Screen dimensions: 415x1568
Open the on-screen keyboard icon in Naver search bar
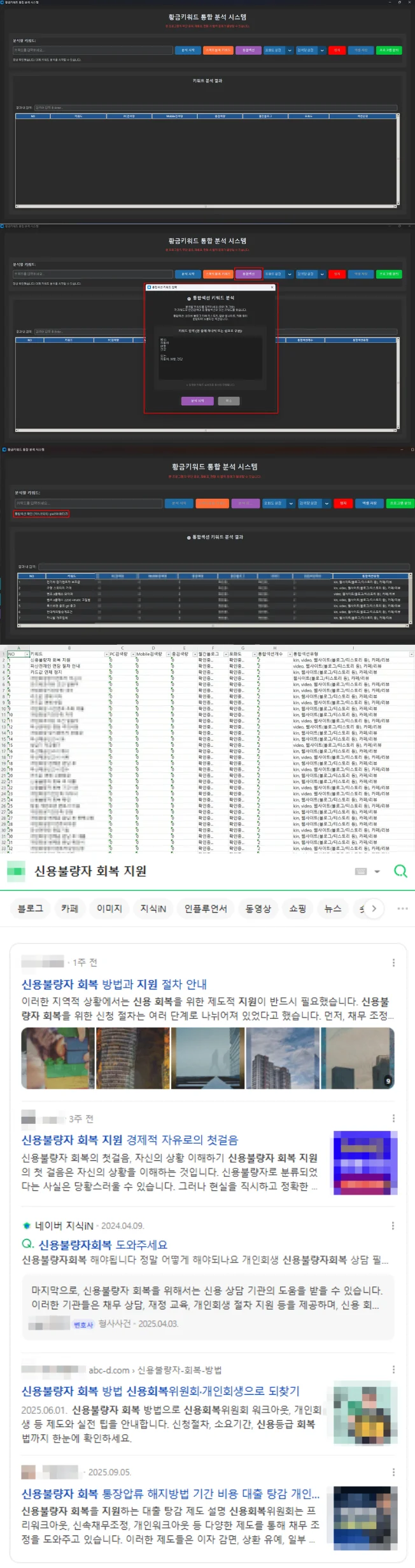[361, 871]
